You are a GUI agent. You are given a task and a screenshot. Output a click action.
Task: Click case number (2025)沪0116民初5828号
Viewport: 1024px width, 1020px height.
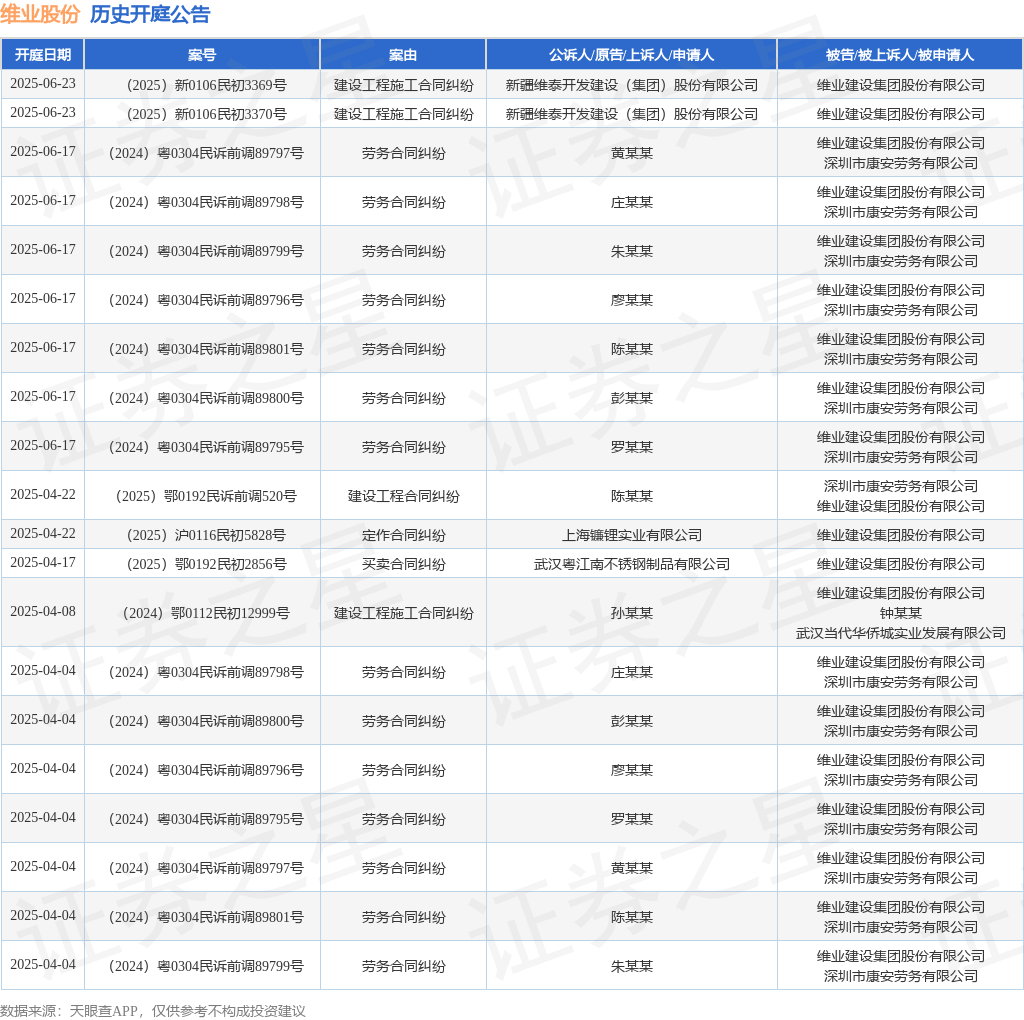pos(206,535)
